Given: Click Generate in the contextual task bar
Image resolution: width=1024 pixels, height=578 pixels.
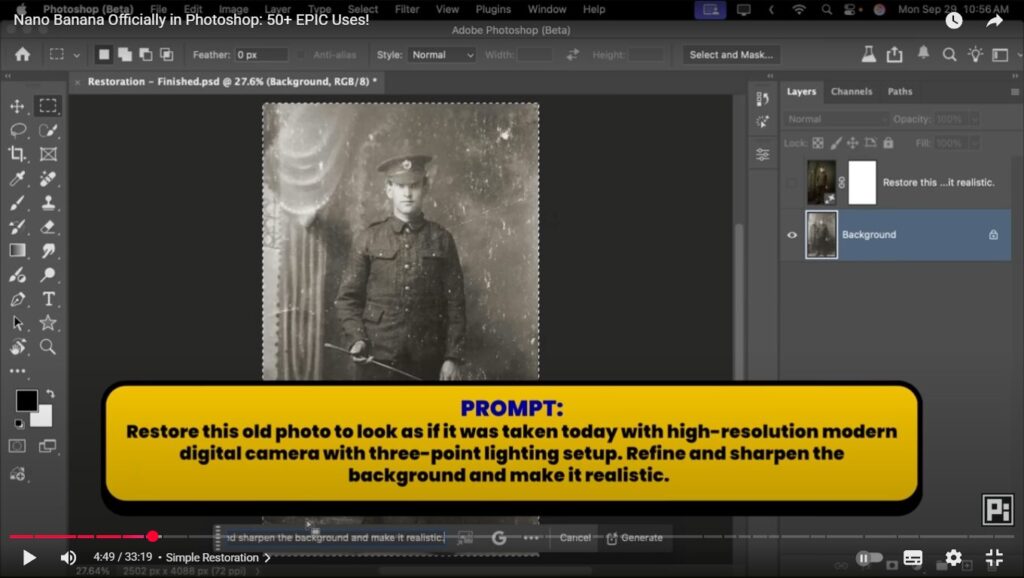Looking at the screenshot, I should (634, 538).
